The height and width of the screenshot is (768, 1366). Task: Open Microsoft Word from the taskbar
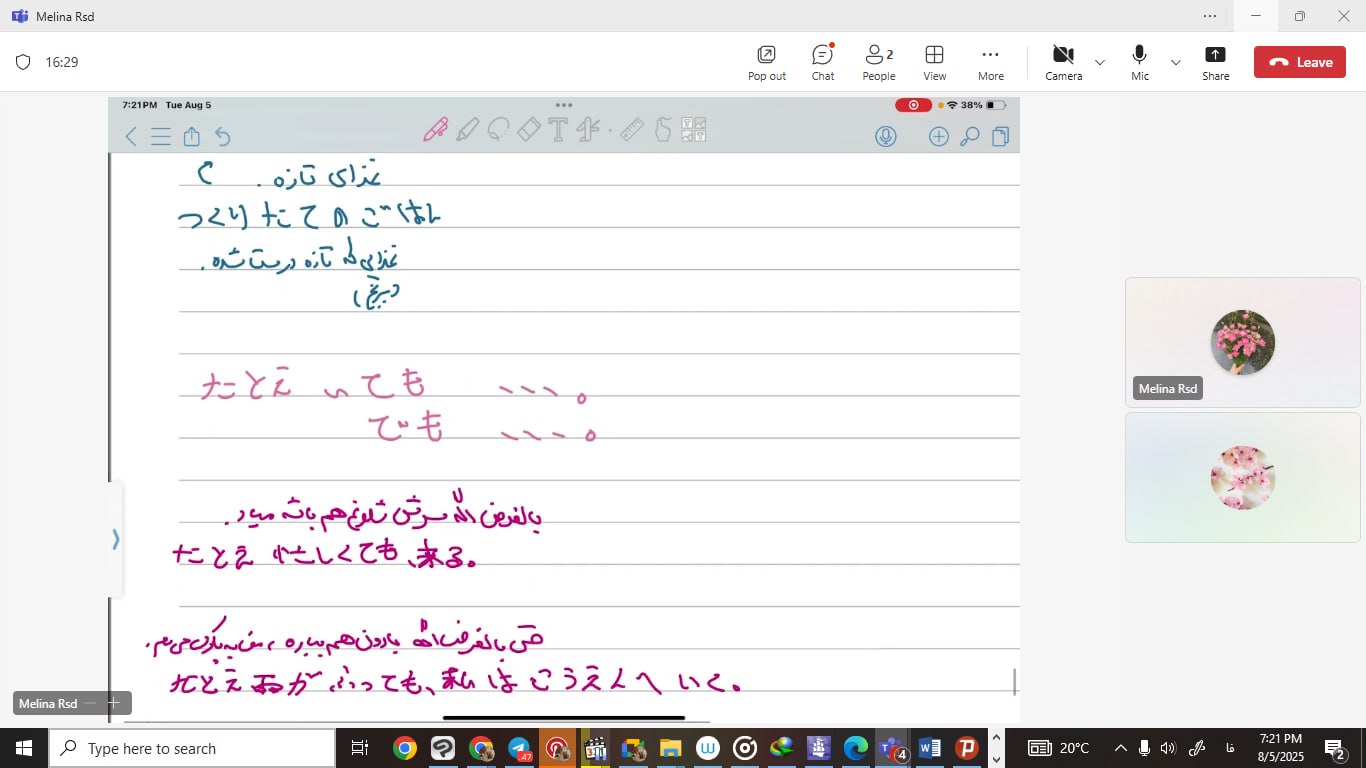929,748
